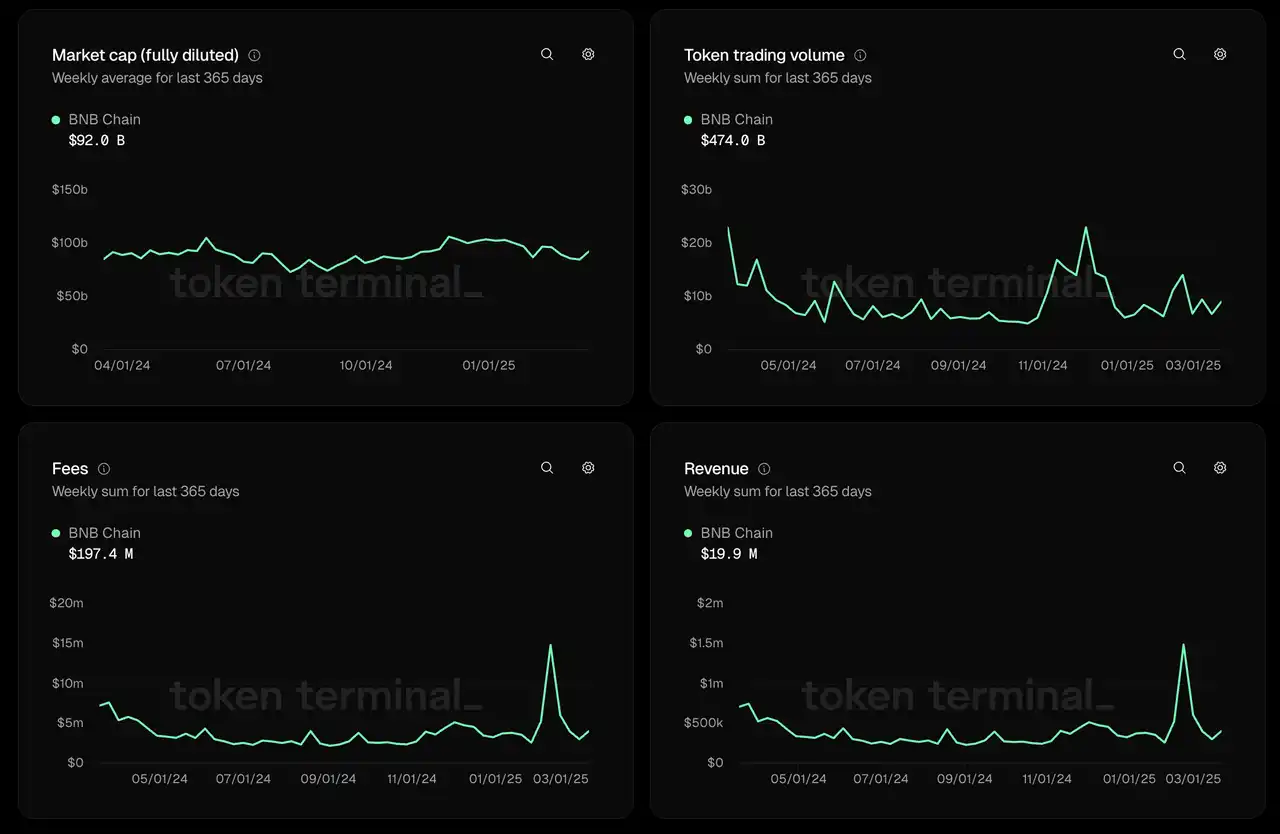Toggle BNB Chain legend in Fees chart
This screenshot has width=1280, height=834.
point(104,533)
